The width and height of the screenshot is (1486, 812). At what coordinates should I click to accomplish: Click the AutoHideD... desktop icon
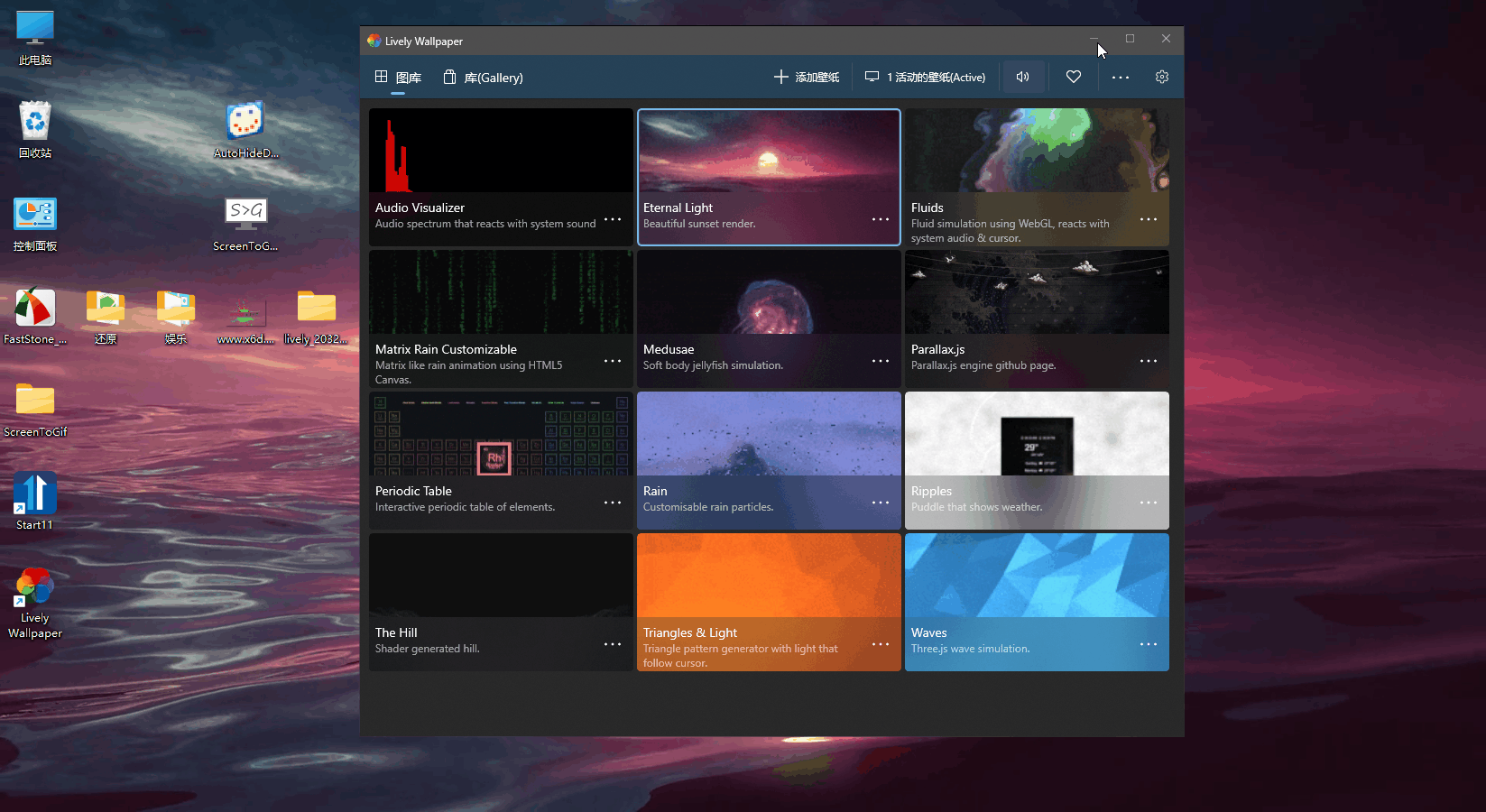pyautogui.click(x=245, y=130)
